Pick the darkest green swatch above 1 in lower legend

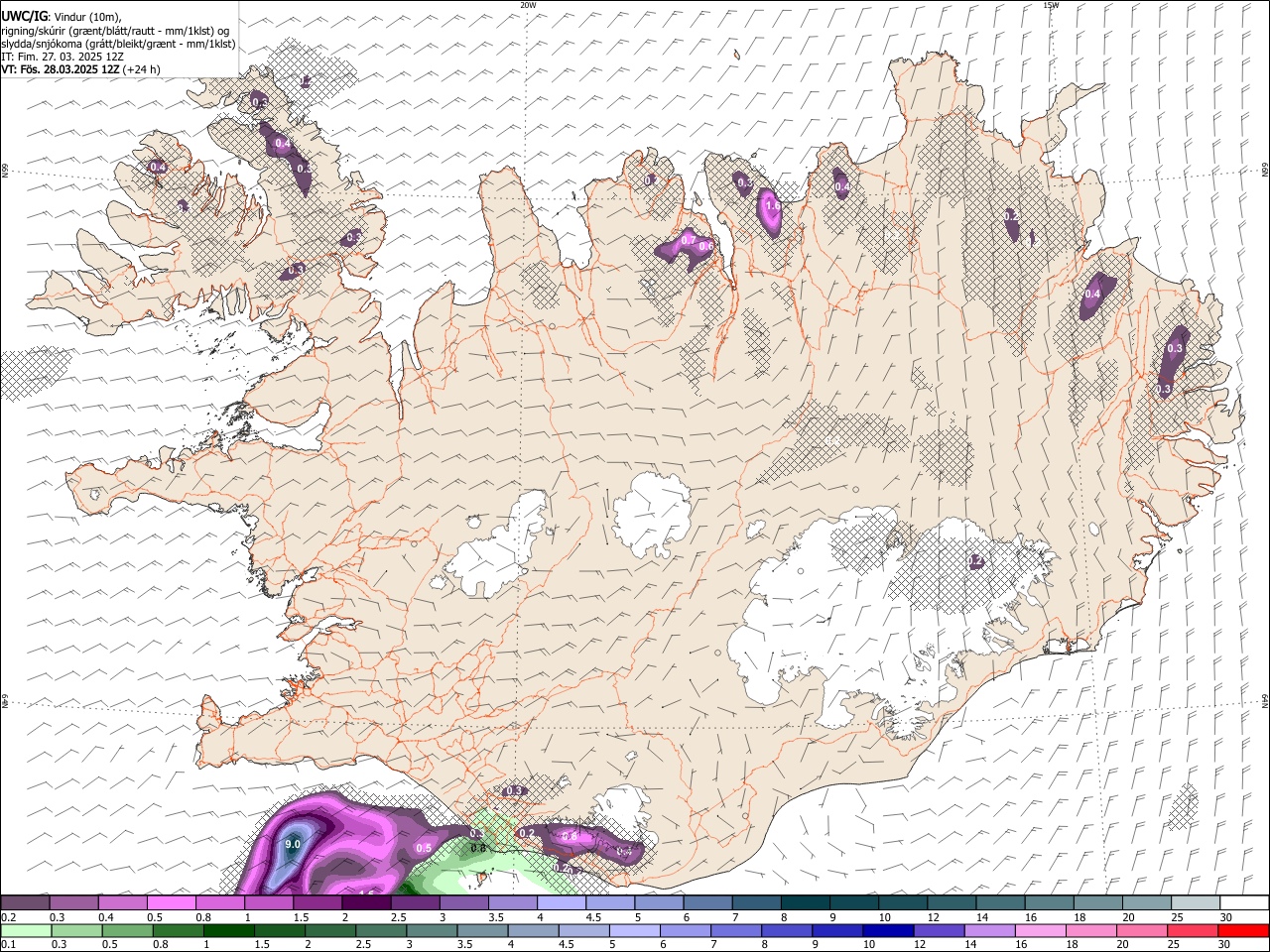coord(229,931)
